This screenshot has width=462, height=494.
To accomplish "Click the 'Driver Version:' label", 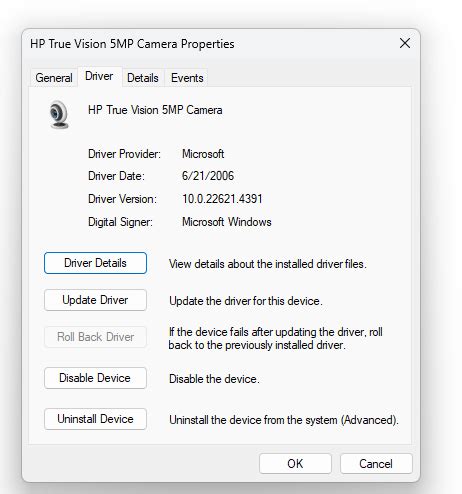I will click(x=122, y=199).
